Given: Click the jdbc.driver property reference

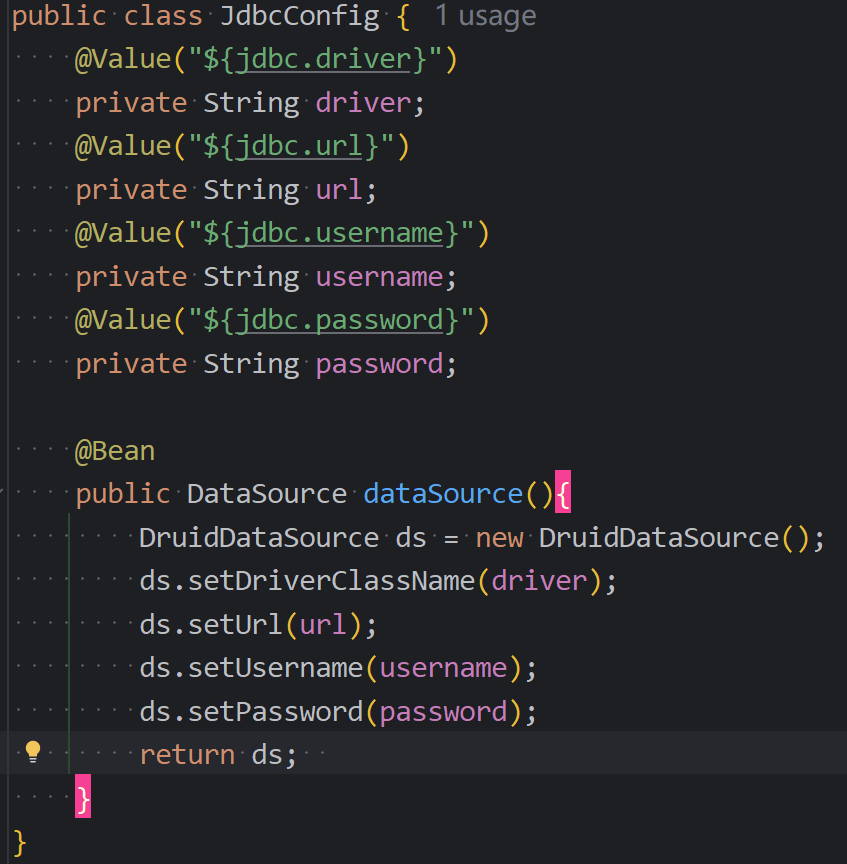Looking at the screenshot, I should pos(323,59).
